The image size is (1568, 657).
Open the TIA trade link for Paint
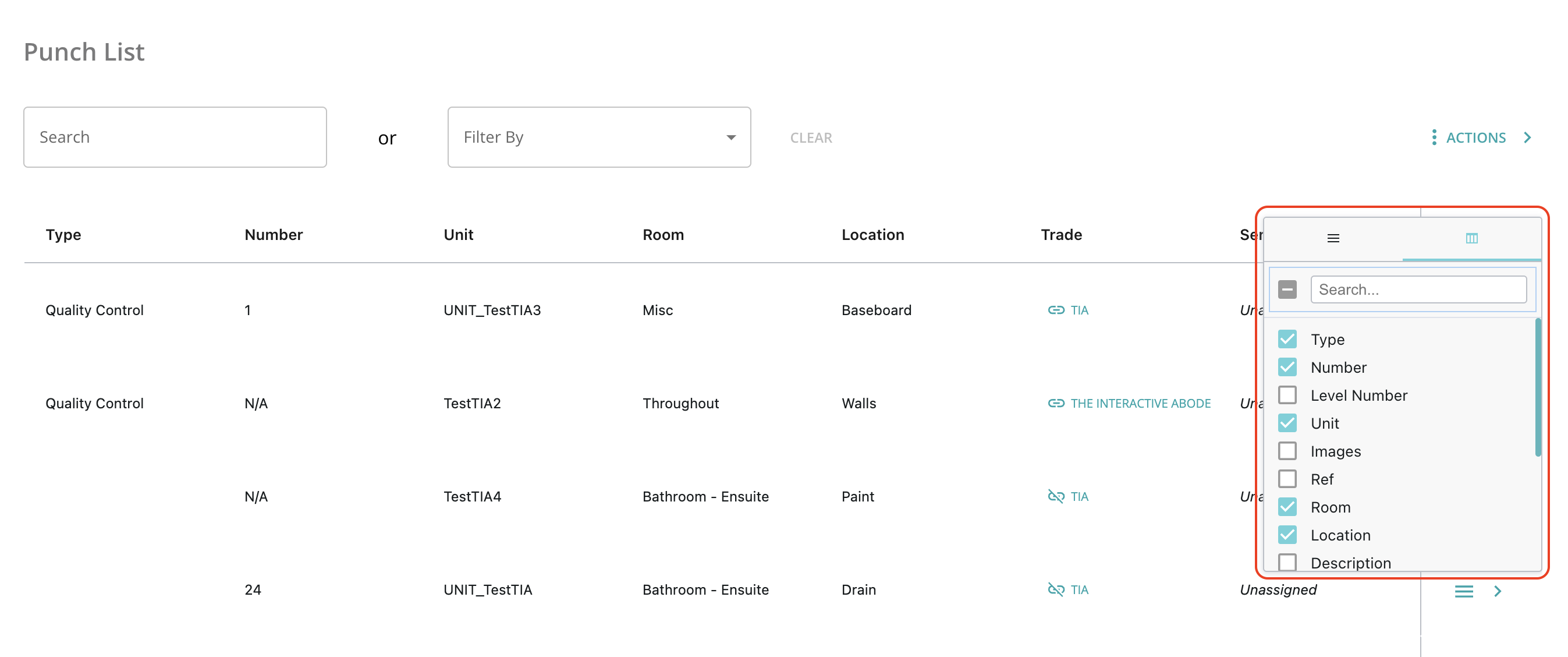(x=1079, y=496)
